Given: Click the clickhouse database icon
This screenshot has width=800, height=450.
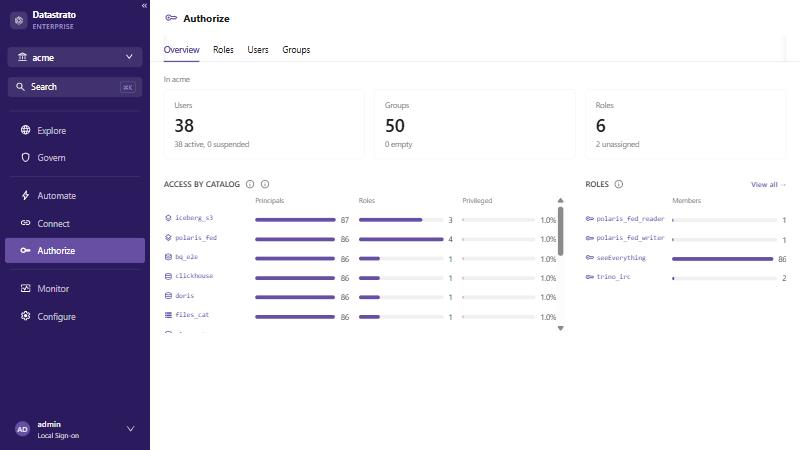Looking at the screenshot, I should click(168, 276).
